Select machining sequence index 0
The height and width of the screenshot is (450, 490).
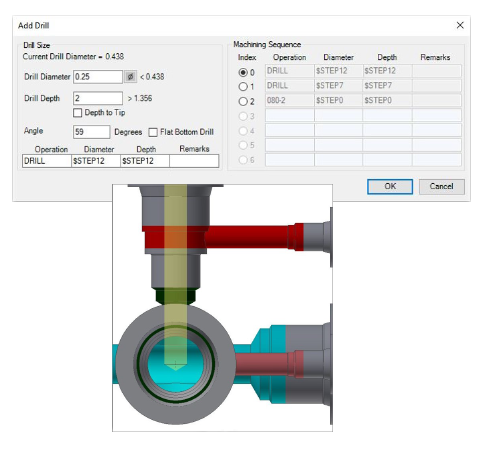pos(243,72)
